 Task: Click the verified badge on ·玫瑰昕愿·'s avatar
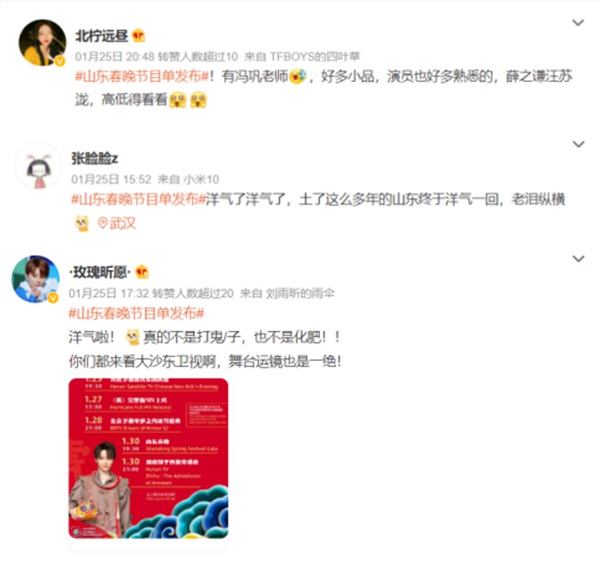point(53,297)
